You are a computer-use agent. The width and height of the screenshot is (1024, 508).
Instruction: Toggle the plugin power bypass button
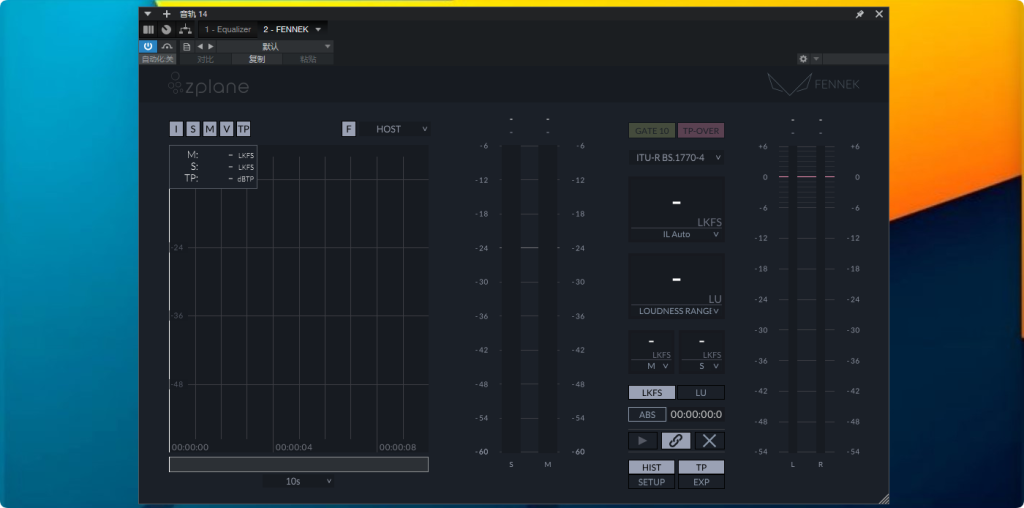tap(148, 46)
